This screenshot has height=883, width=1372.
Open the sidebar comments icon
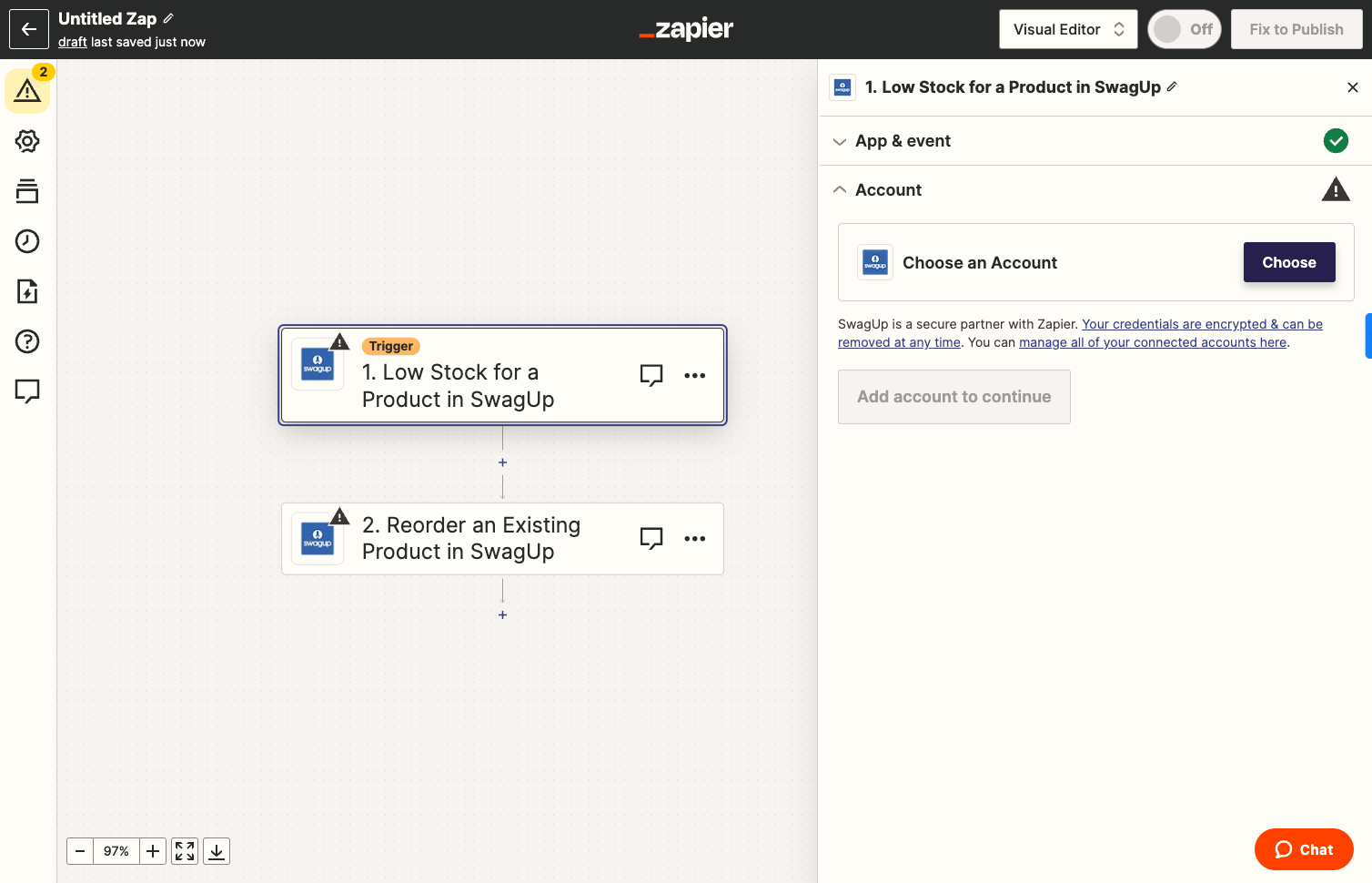[x=27, y=391]
